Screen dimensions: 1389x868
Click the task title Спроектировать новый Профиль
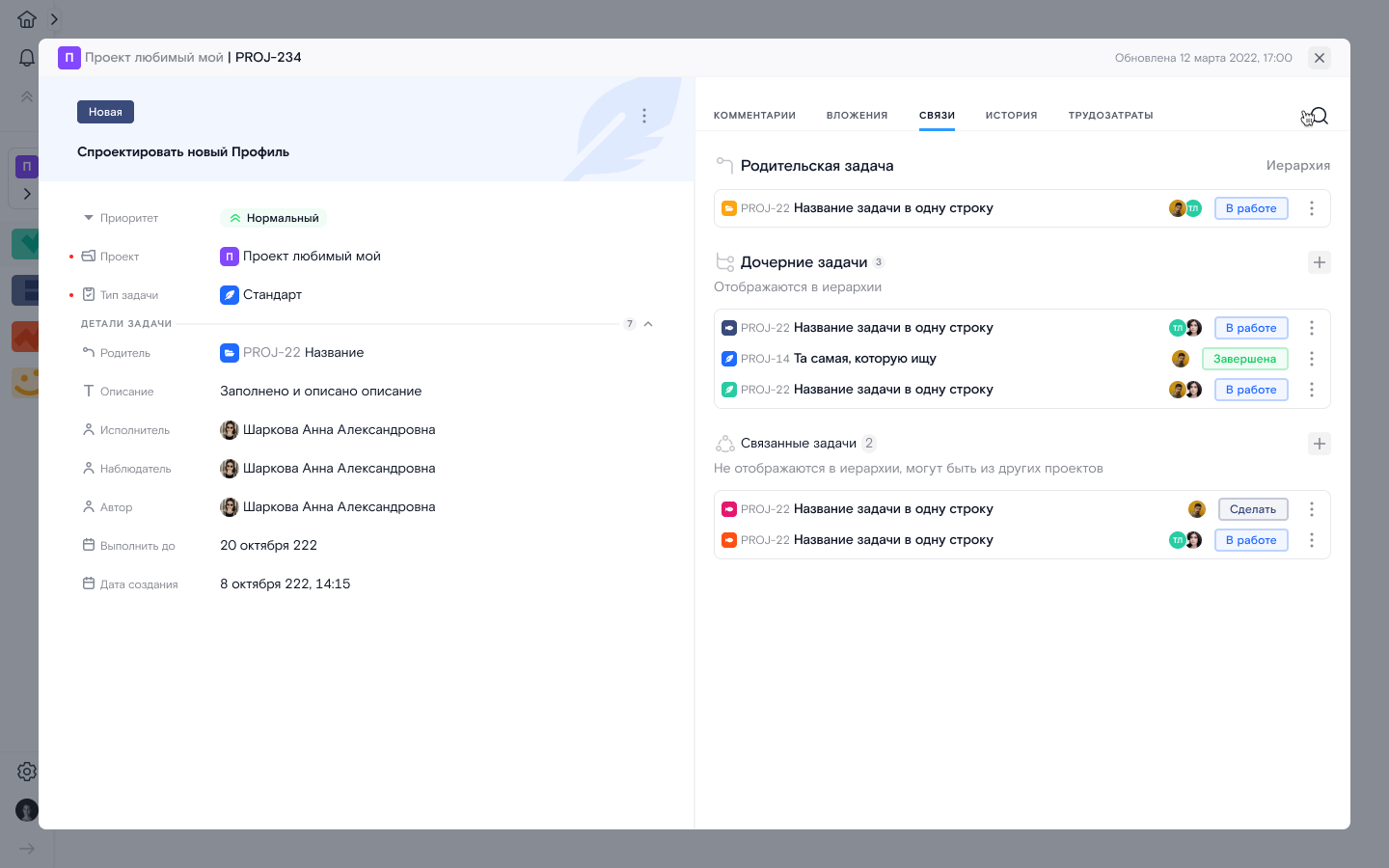183,152
